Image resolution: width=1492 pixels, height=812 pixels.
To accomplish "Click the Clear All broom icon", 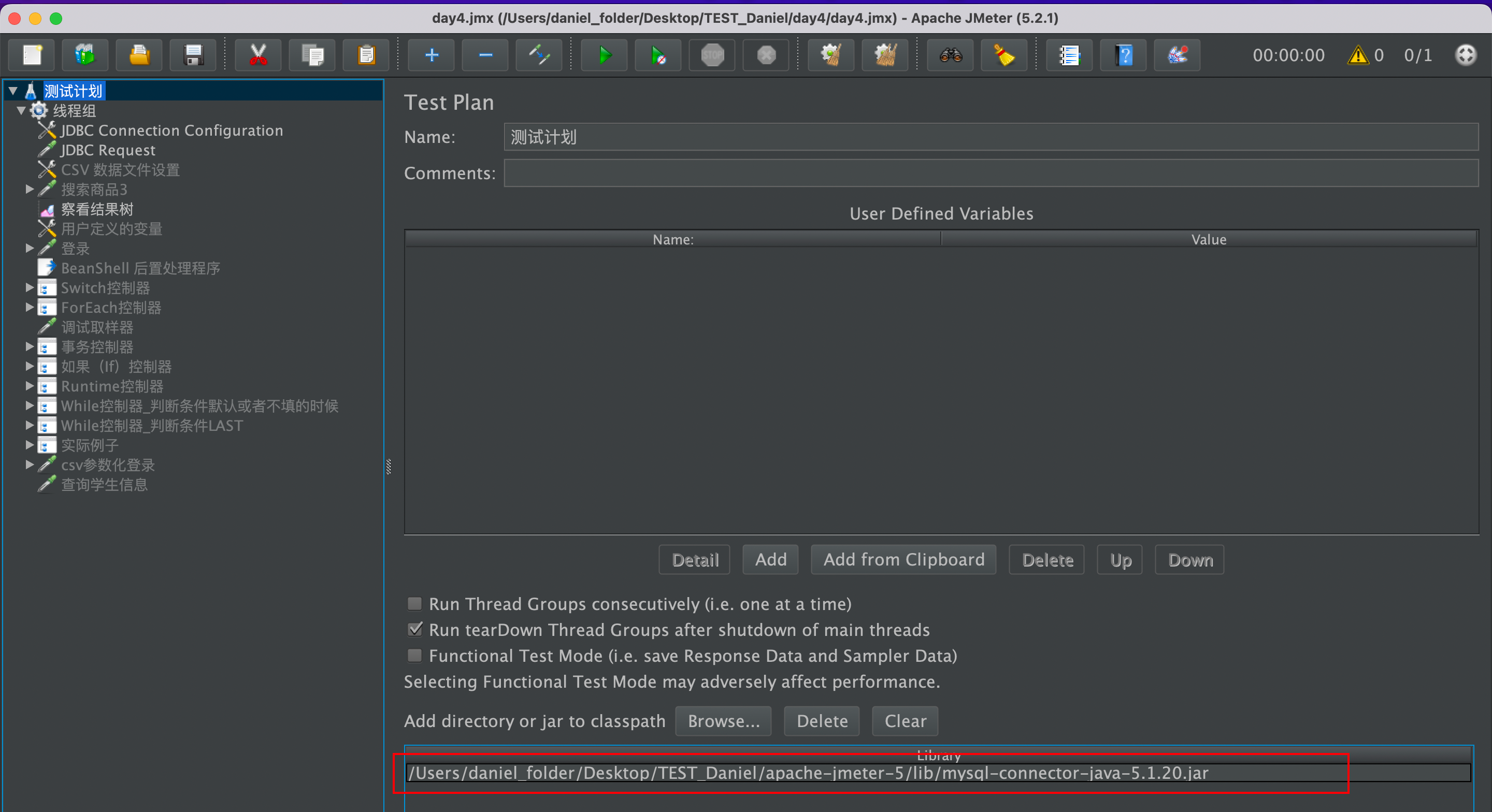I will pos(884,55).
